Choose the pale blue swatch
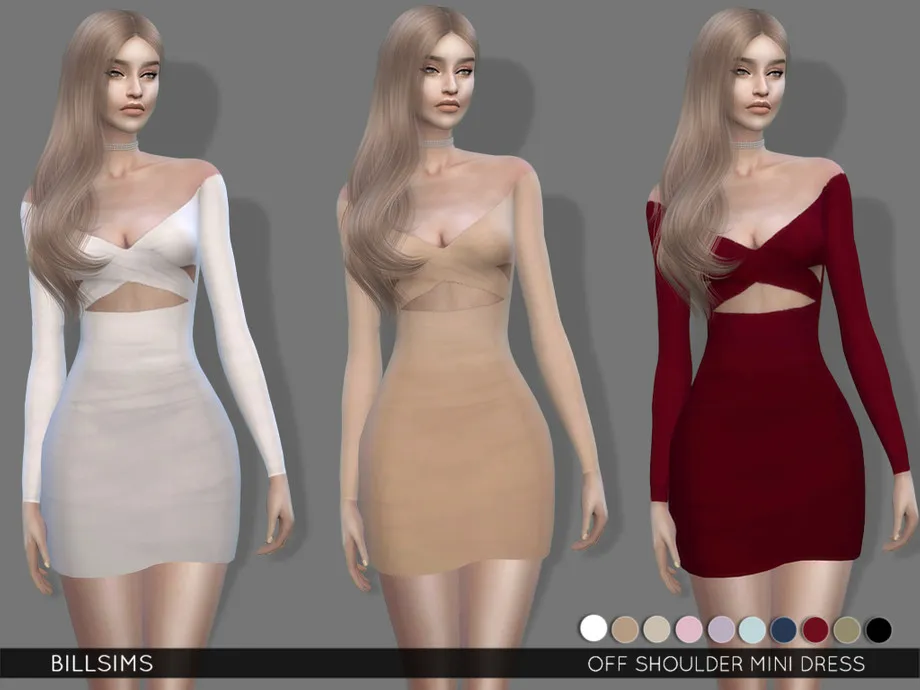The width and height of the screenshot is (920, 690). click(752, 628)
